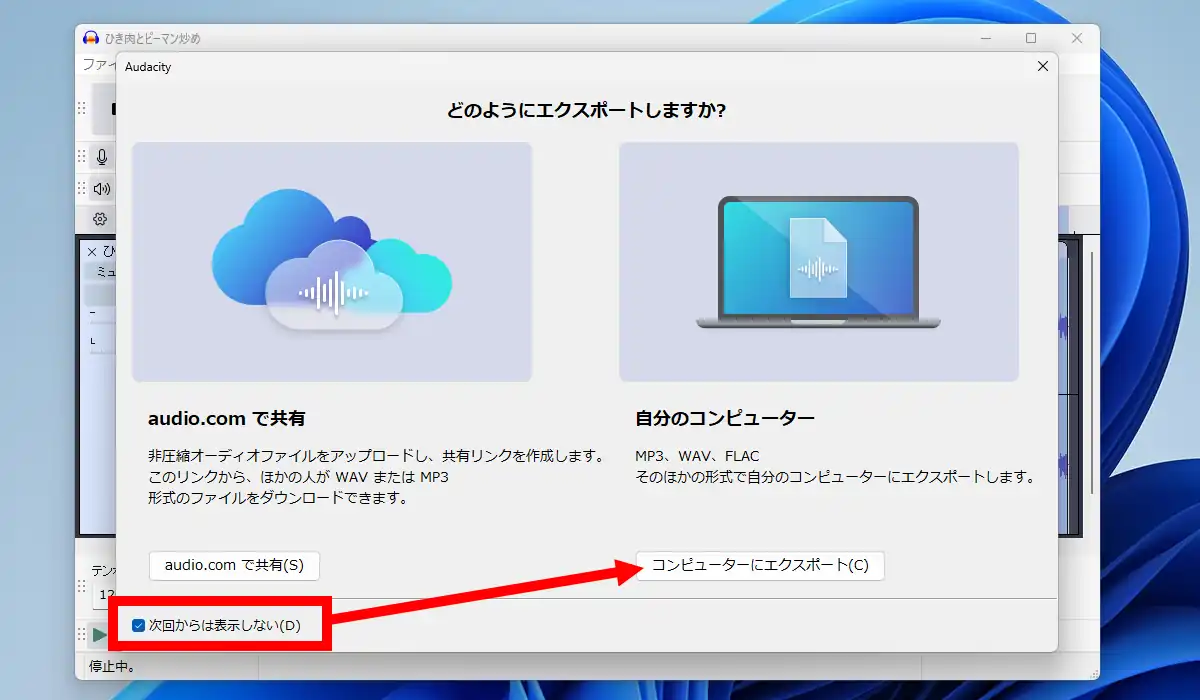Click the microphone recording device icon

pos(101,157)
